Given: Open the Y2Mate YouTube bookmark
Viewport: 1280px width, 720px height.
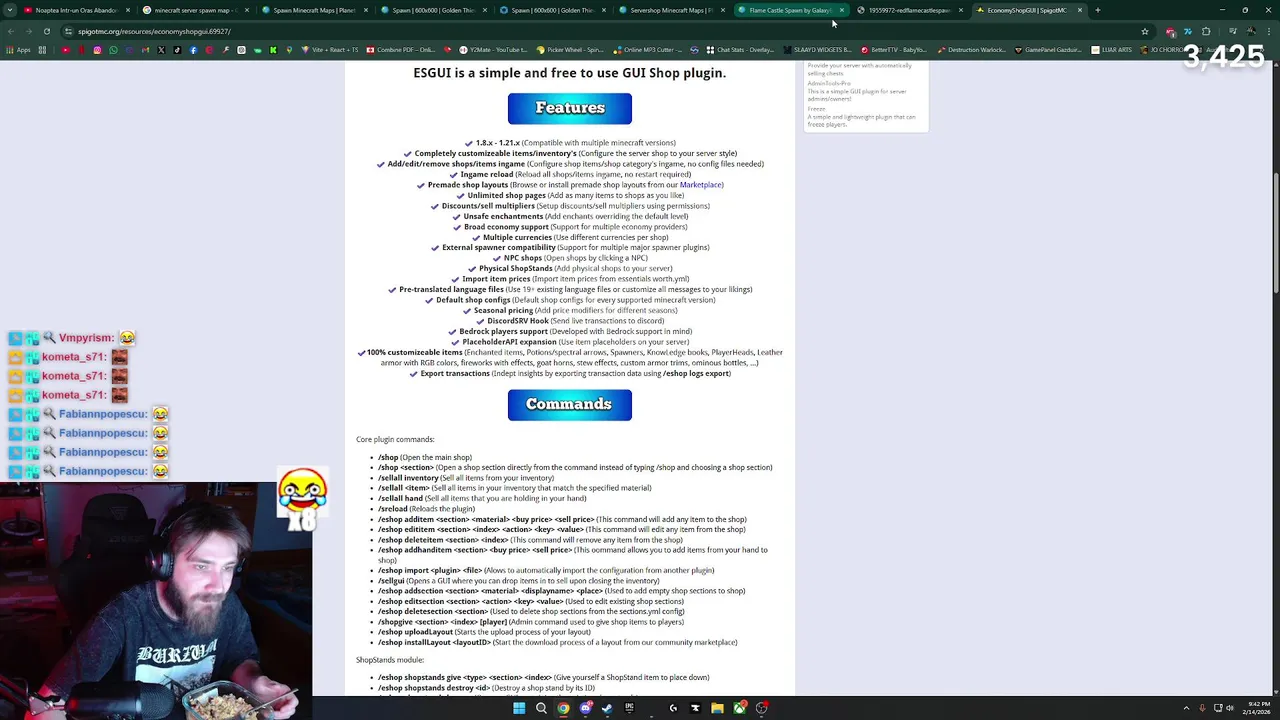Looking at the screenshot, I should 491,50.
